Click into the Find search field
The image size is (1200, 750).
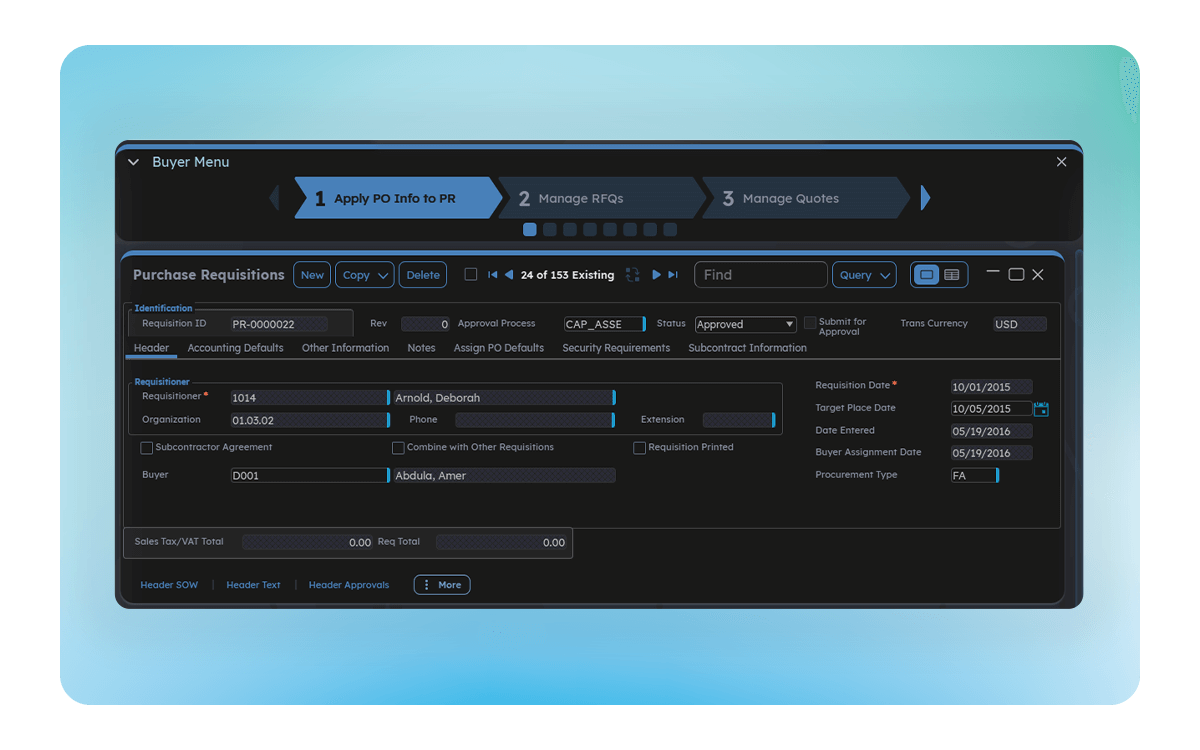[760, 275]
